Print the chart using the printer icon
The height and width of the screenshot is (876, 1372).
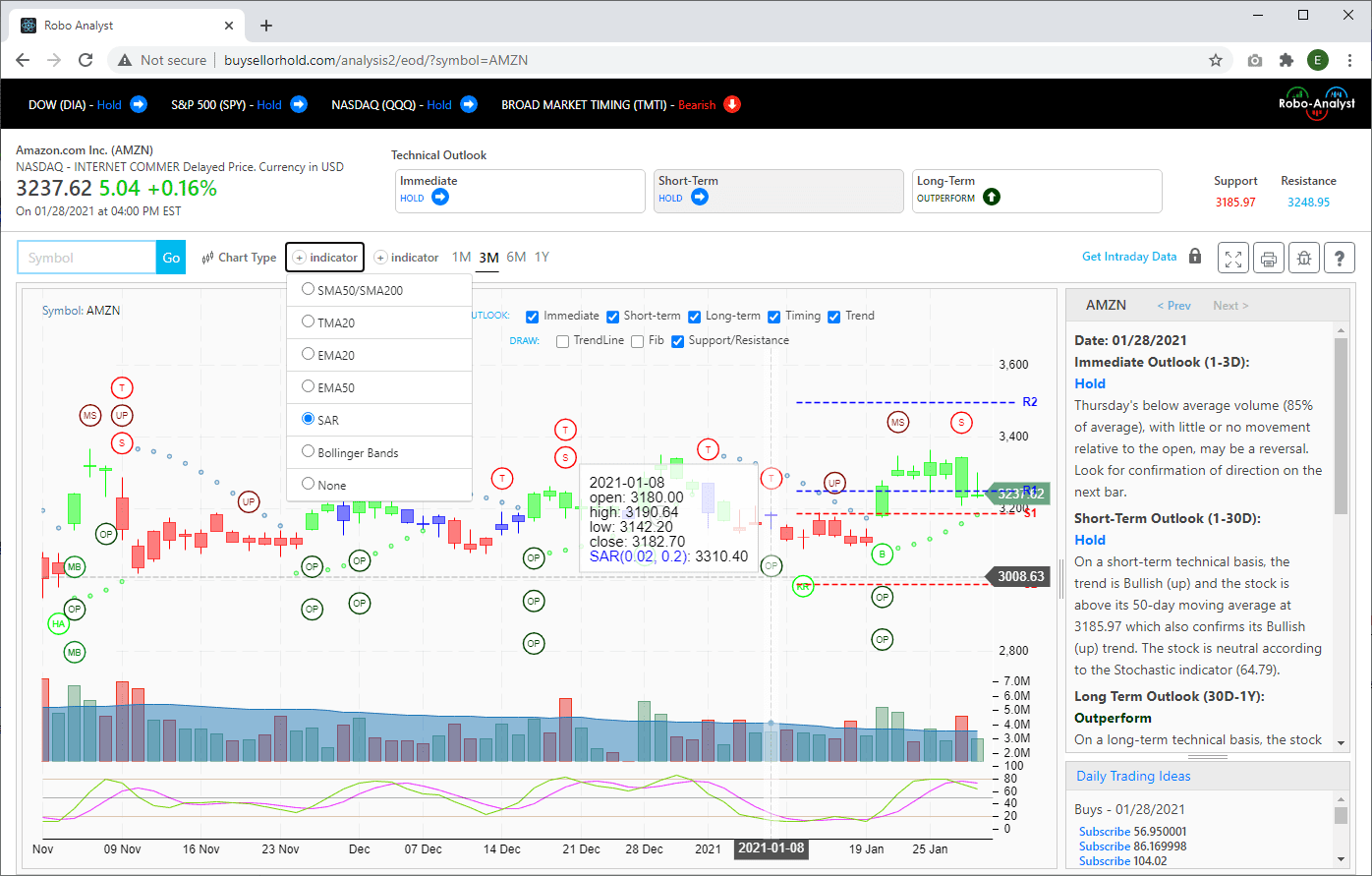coord(1269,258)
